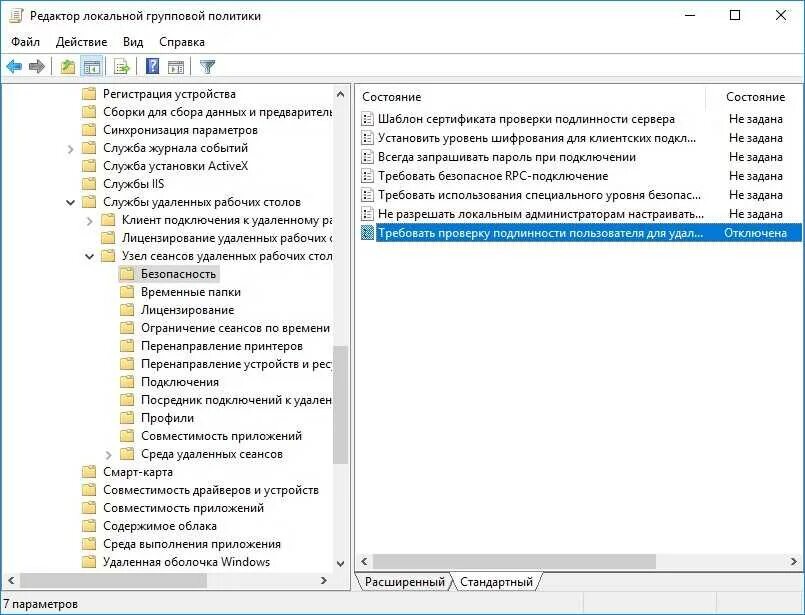Expand Клиент подключения к удаленному node
This screenshot has width=805, height=615.
90,221
